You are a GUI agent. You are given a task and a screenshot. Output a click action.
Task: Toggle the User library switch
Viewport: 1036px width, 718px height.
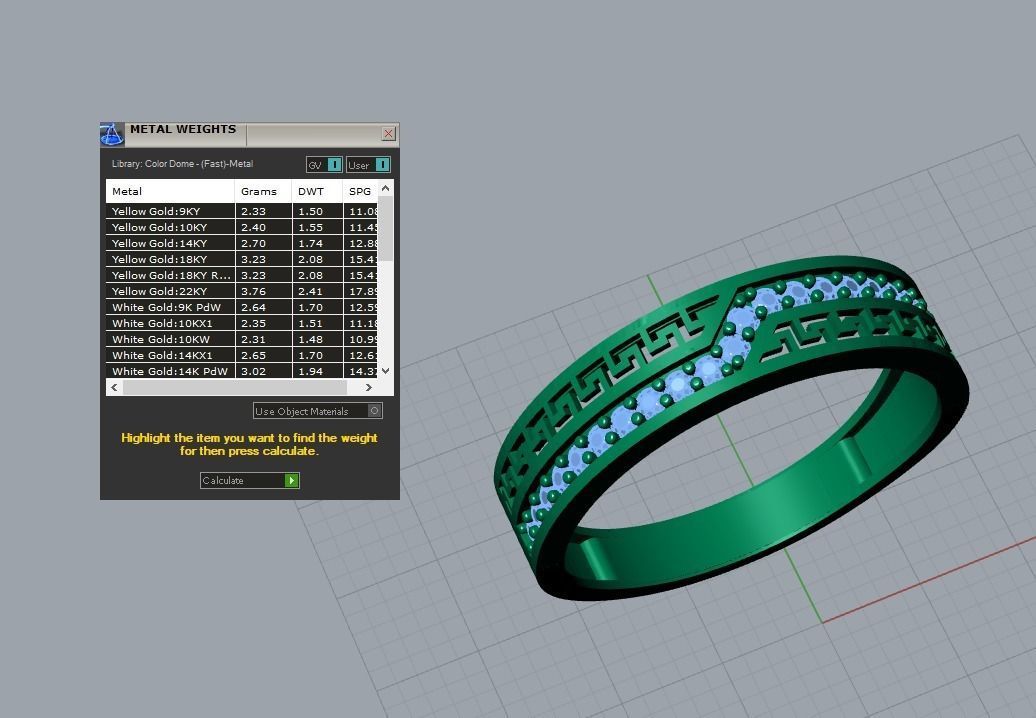click(368, 164)
